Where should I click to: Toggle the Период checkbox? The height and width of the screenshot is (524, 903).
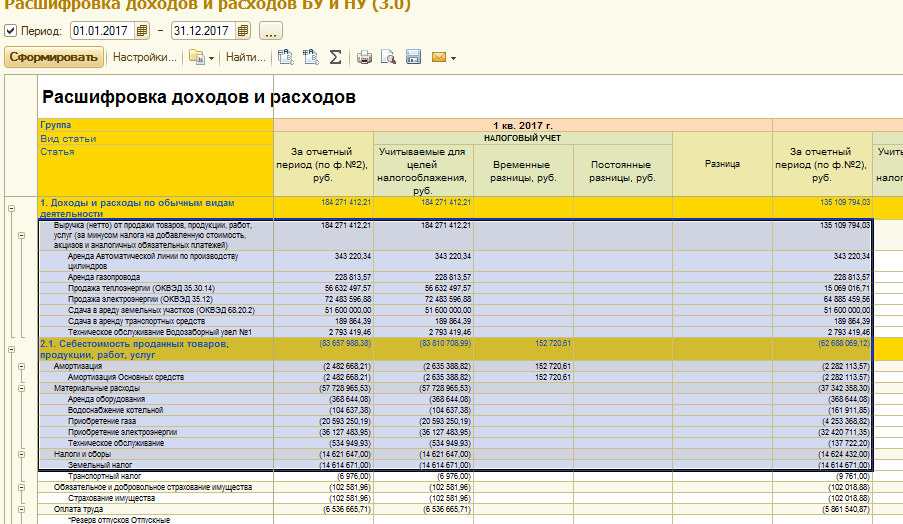(10, 31)
